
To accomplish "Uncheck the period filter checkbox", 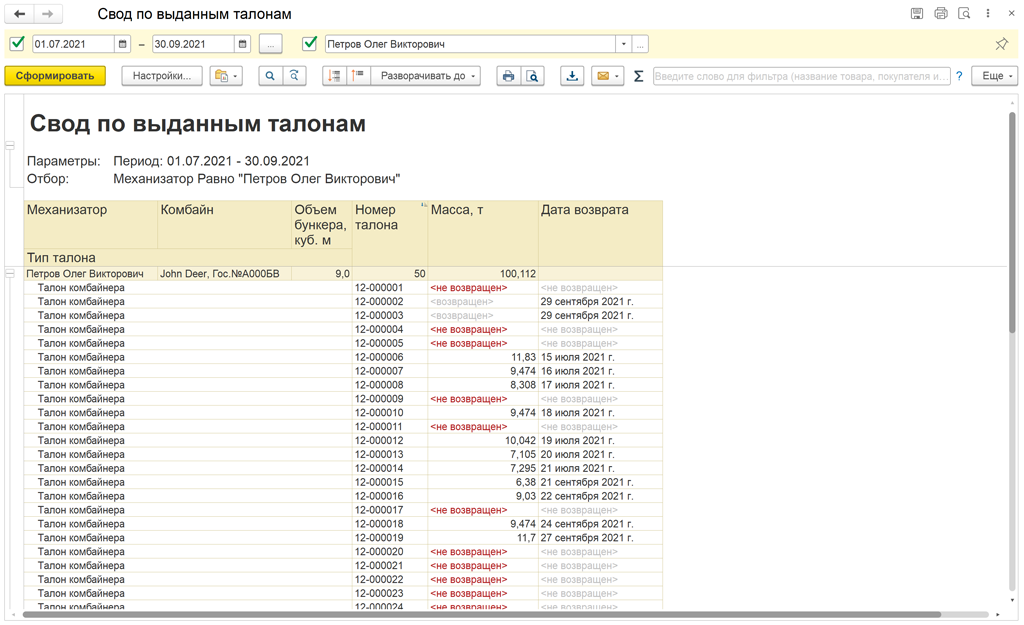I will pyautogui.click(x=17, y=44).
